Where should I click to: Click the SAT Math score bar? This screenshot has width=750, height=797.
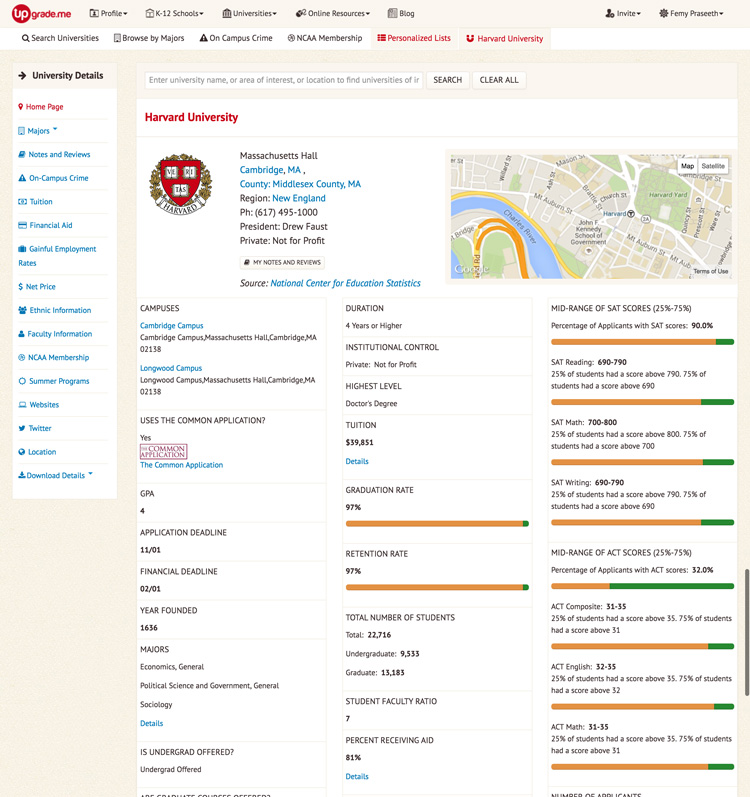(x=642, y=462)
